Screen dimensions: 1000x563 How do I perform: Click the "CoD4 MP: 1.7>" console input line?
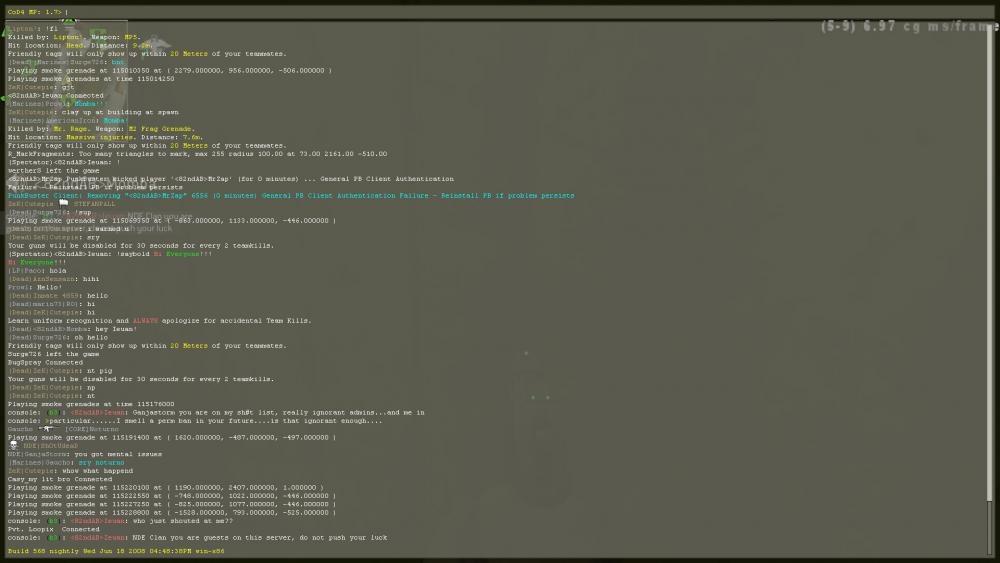click(497, 12)
